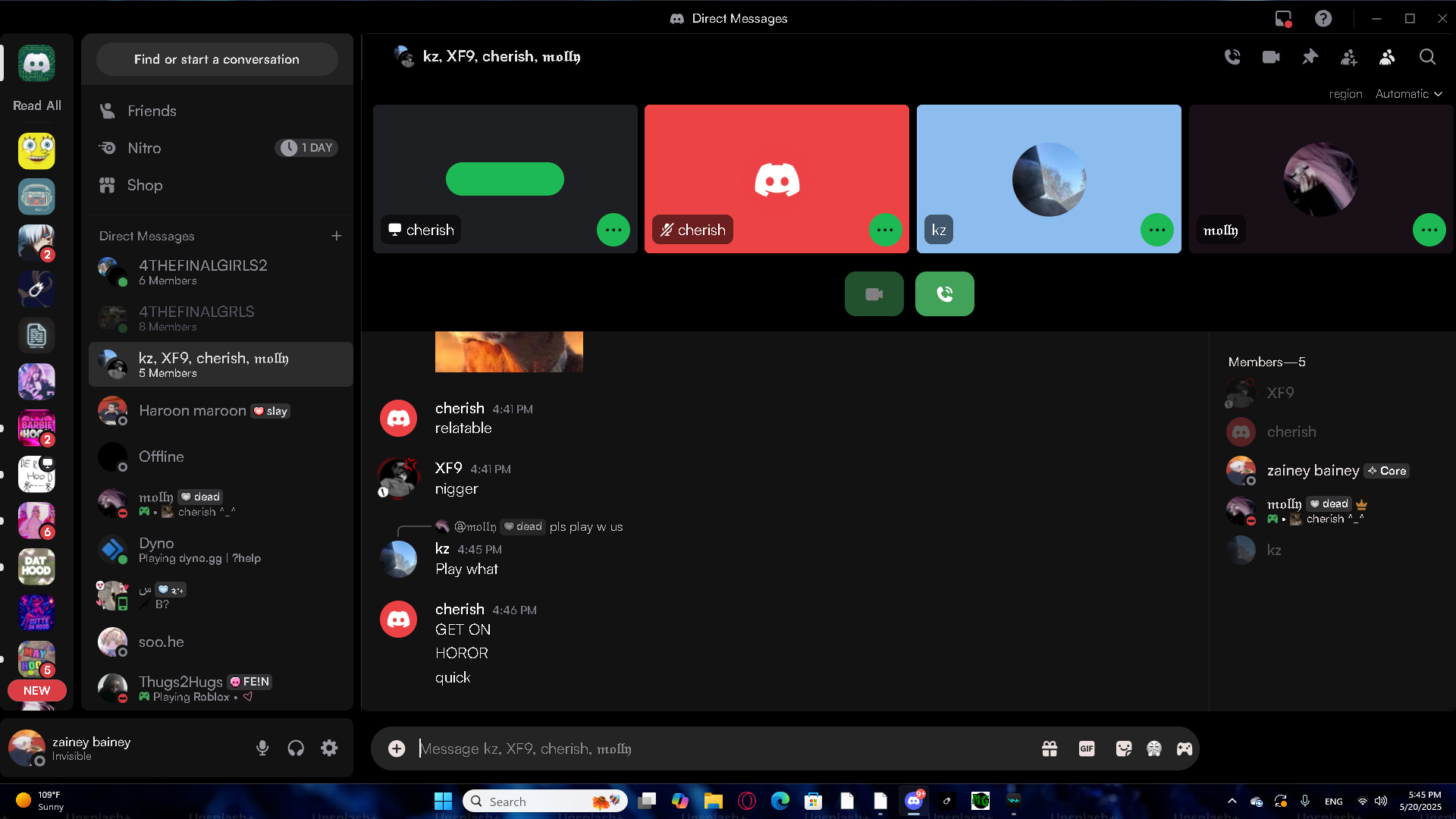Open the emoji picker
The height and width of the screenshot is (819, 1456).
point(1154,749)
